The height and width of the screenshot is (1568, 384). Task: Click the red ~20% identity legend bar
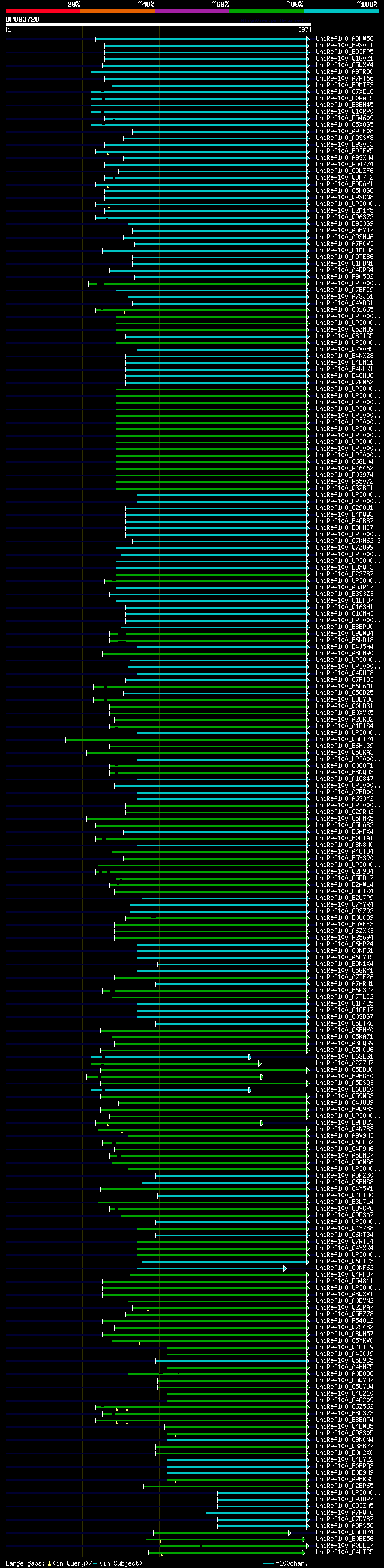point(43,11)
